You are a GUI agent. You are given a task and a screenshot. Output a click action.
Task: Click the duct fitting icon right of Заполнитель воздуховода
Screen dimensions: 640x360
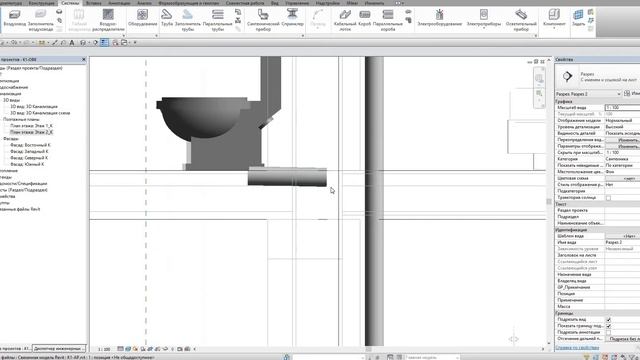[59, 12]
